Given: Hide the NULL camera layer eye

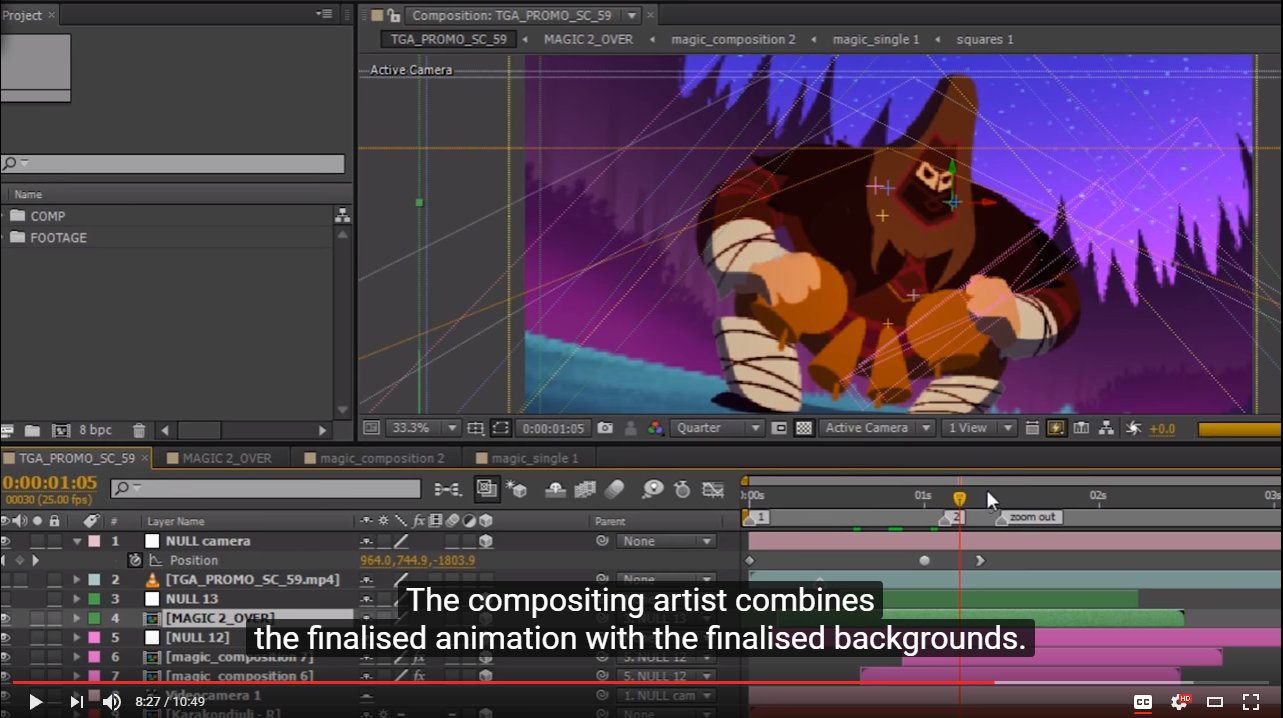Looking at the screenshot, I should coord(6,541).
